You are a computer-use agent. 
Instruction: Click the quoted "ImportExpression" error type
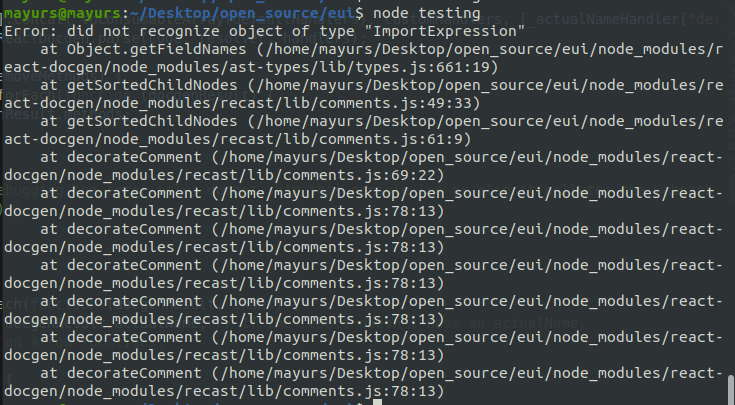tap(444, 31)
